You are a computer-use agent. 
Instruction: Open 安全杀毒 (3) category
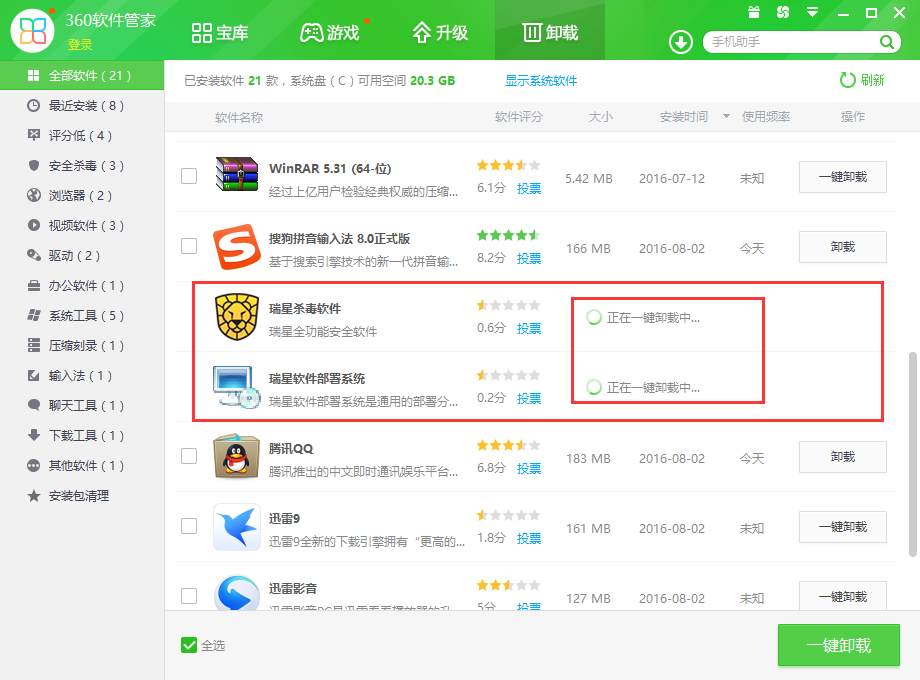tap(82, 165)
